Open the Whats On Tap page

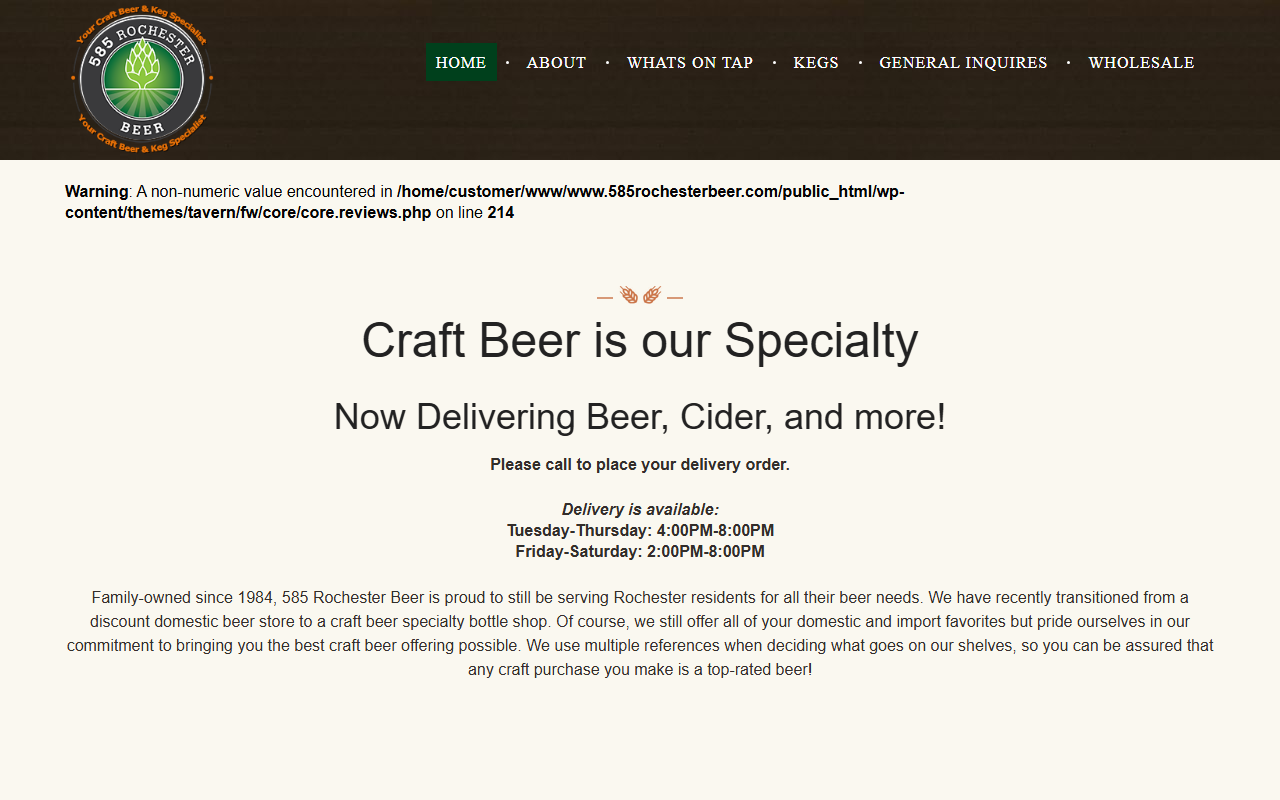click(x=690, y=62)
